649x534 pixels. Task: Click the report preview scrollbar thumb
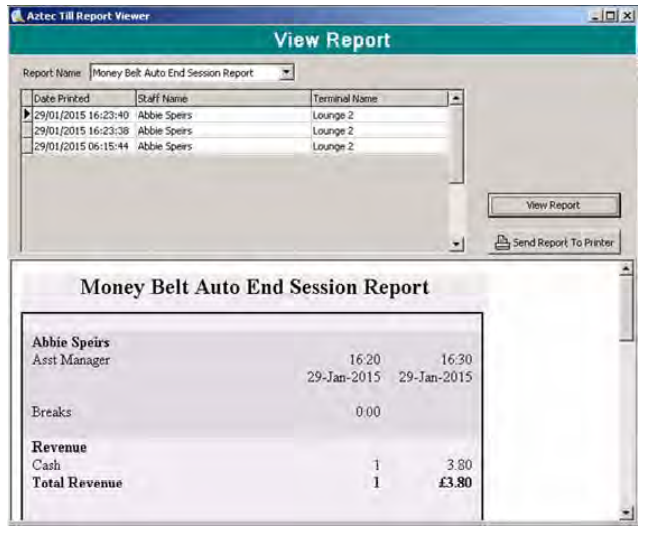(626, 309)
